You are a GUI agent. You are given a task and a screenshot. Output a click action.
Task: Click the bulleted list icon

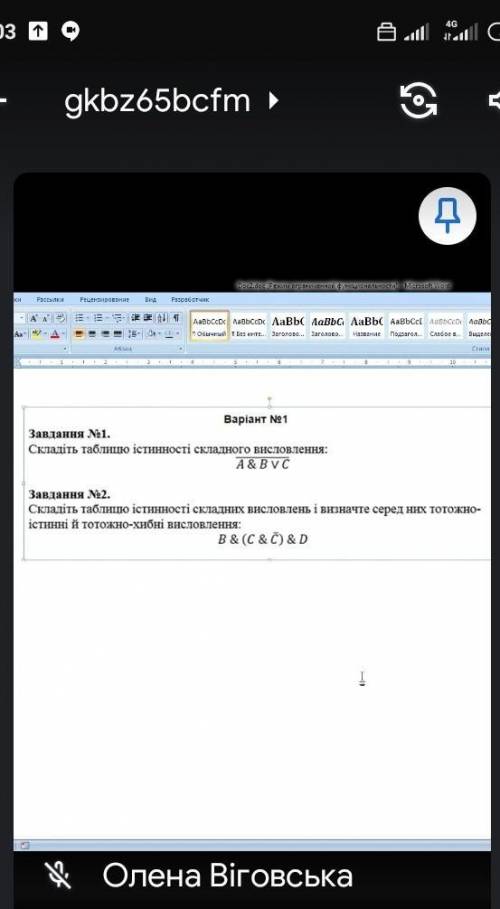tap(81, 318)
